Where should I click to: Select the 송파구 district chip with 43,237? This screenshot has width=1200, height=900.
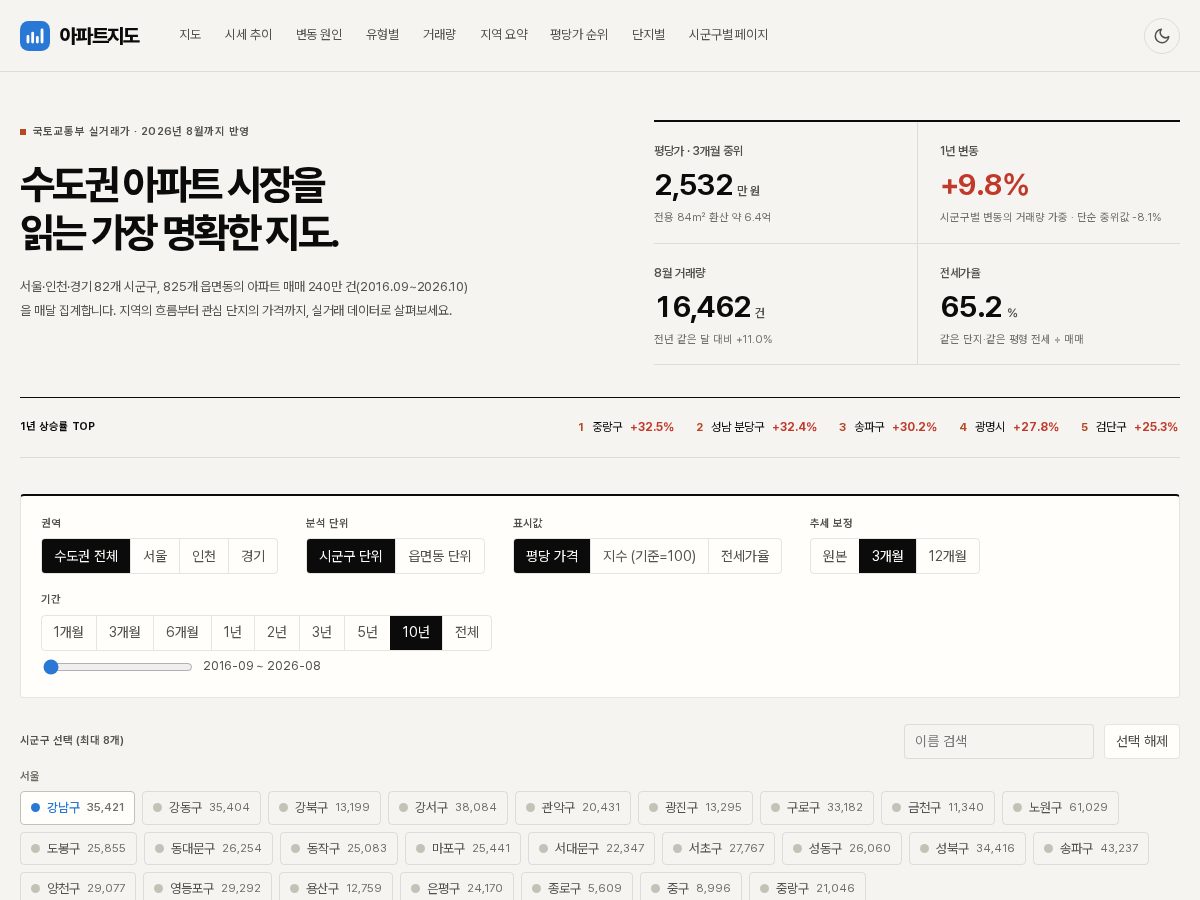click(x=1091, y=849)
